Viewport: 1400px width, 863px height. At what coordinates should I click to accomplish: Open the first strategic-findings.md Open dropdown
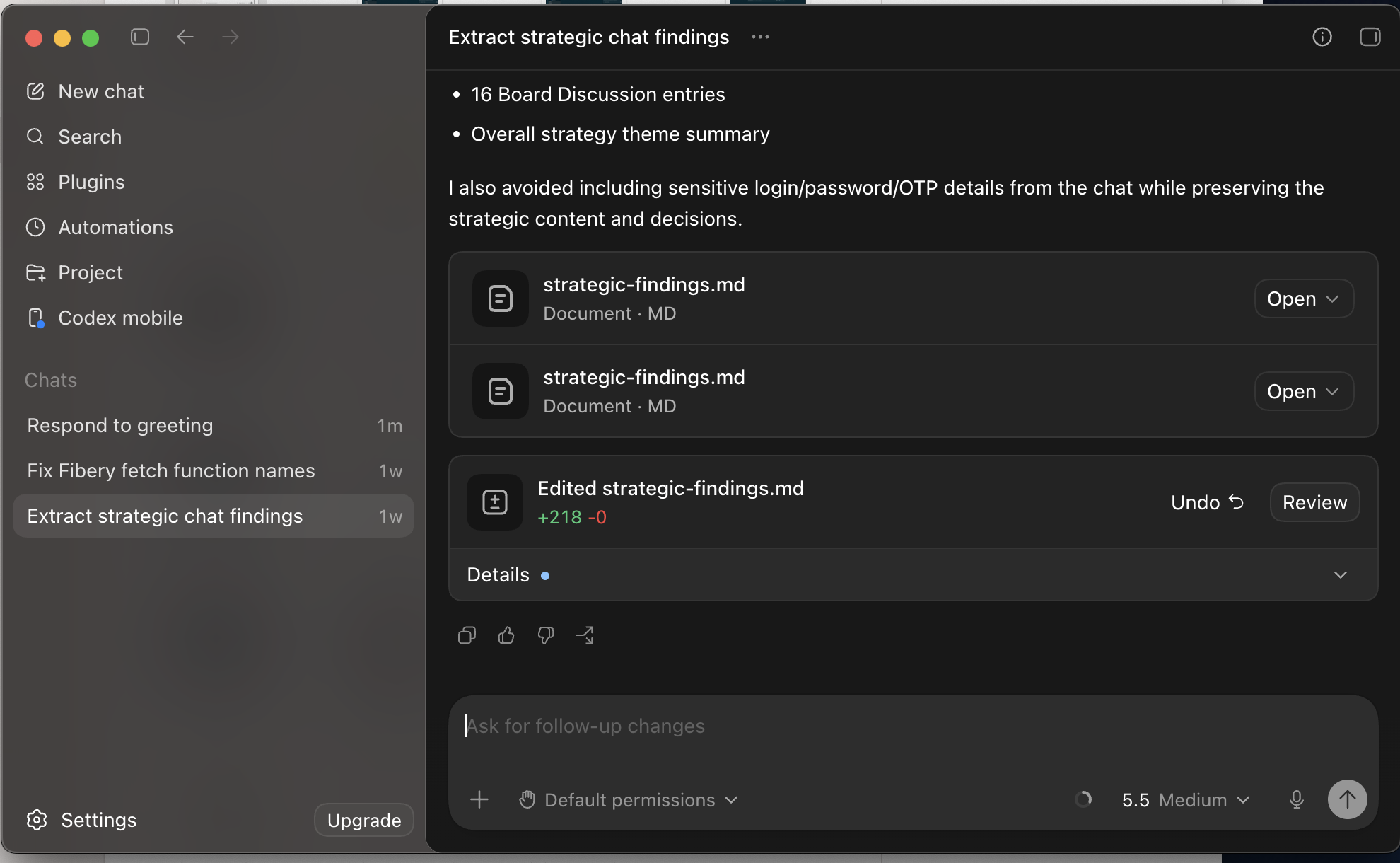(1304, 299)
